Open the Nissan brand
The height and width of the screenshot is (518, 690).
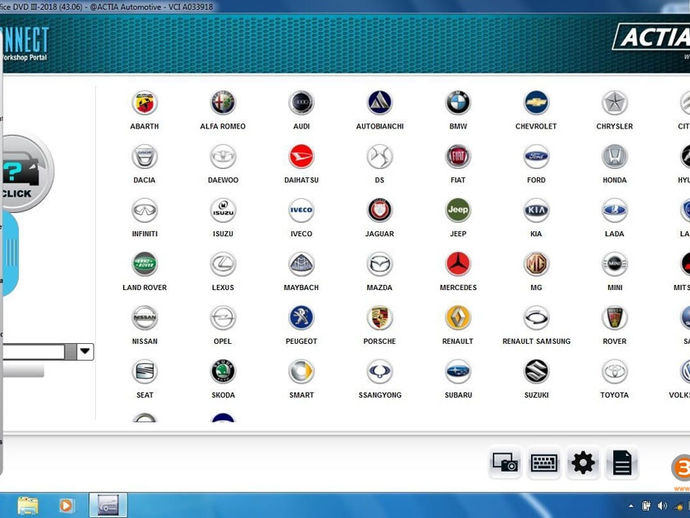coord(144,318)
